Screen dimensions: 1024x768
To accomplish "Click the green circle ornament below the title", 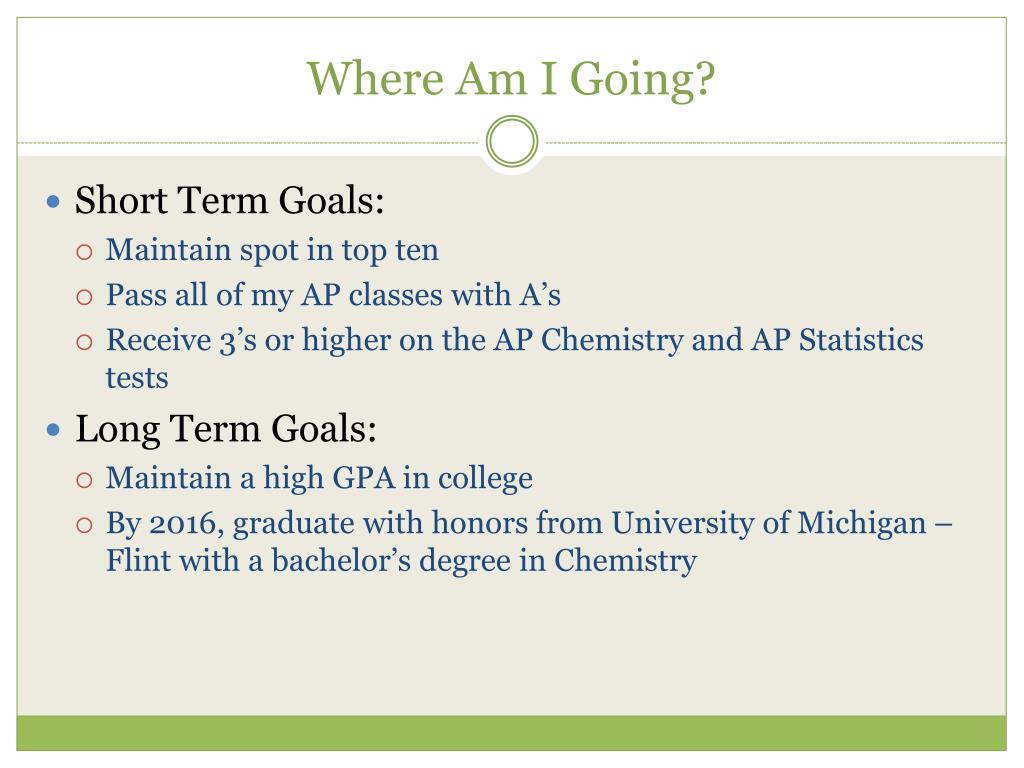I will (x=512, y=142).
